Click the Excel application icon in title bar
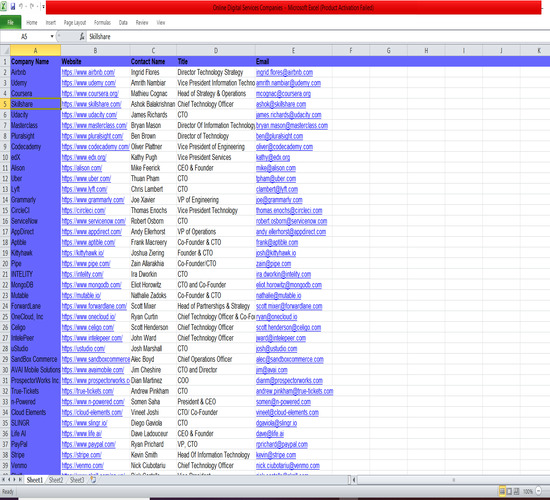This screenshot has width=550, height=500. (x=4, y=6)
